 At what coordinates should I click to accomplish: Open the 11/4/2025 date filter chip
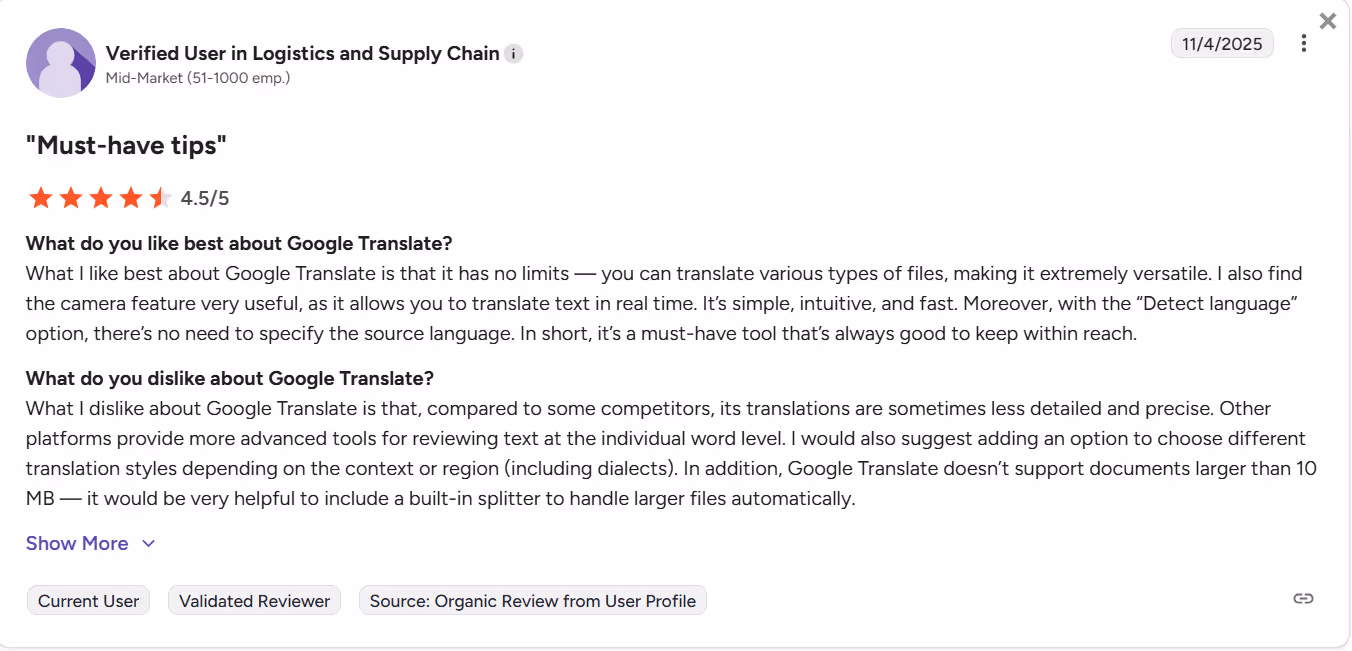click(1222, 43)
